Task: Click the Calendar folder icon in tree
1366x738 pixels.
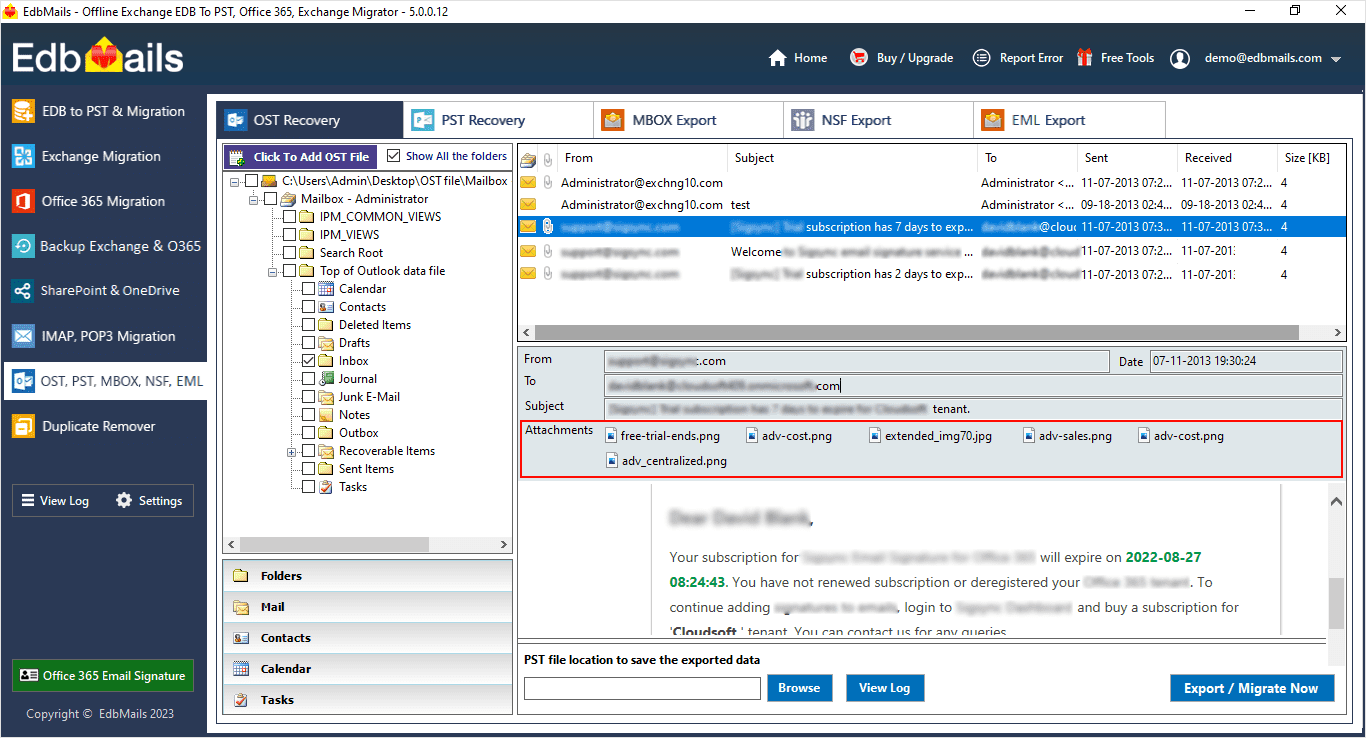Action: pyautogui.click(x=326, y=289)
